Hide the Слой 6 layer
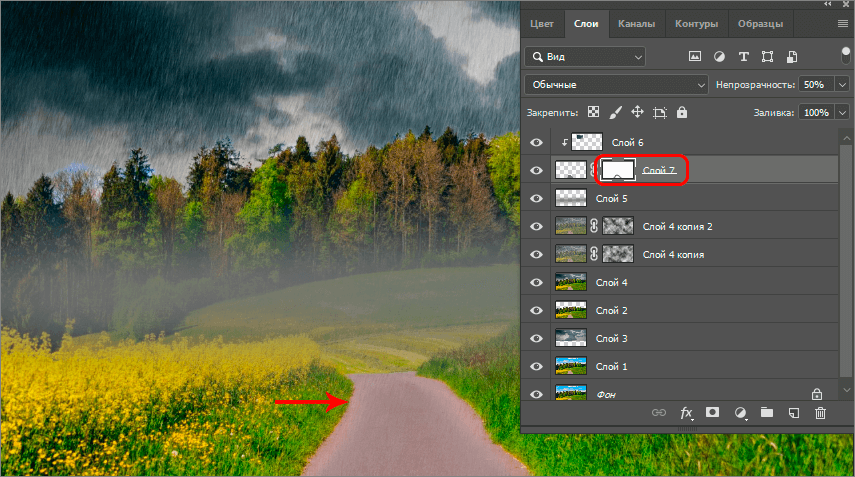 coord(536,143)
